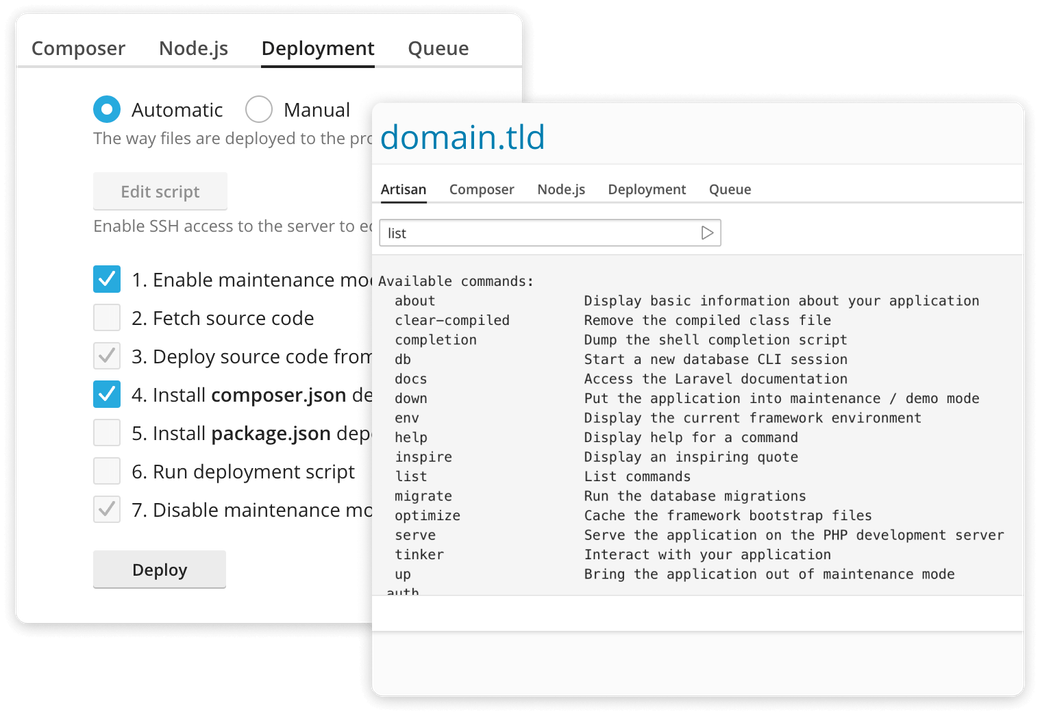Enable step 6 Run deployment script

(x=106, y=471)
